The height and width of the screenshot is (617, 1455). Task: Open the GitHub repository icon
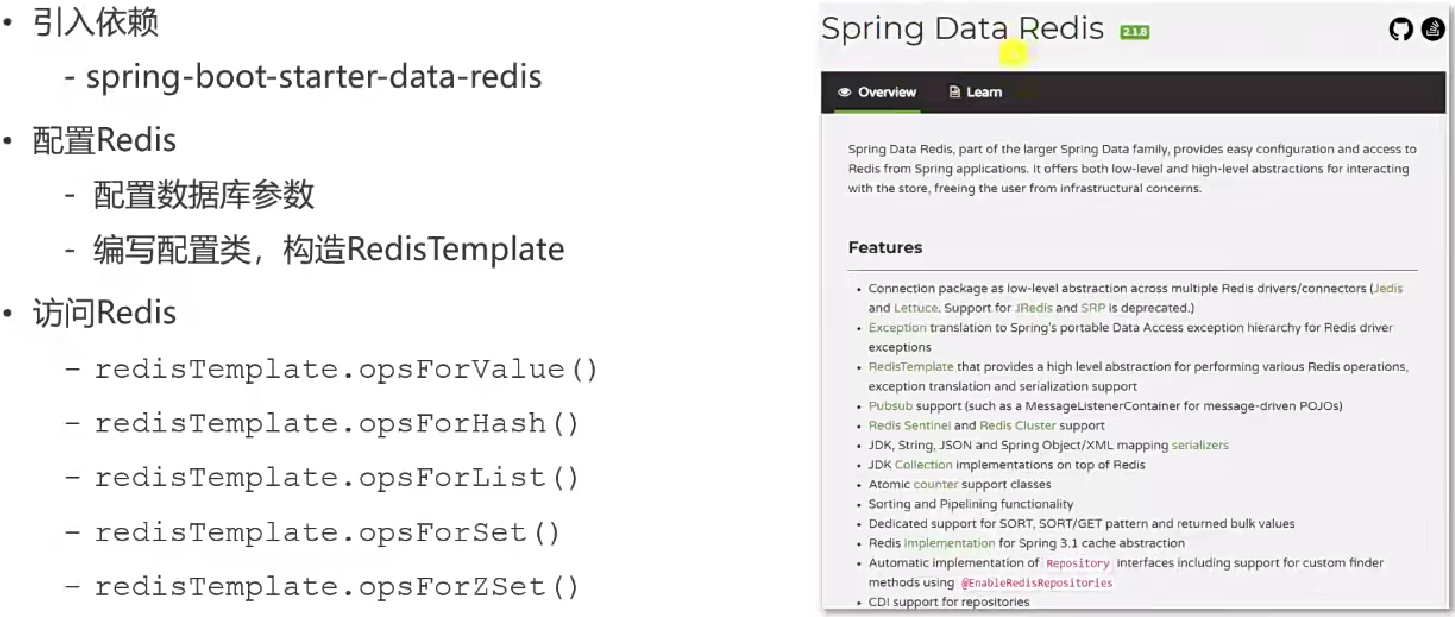tap(1401, 29)
